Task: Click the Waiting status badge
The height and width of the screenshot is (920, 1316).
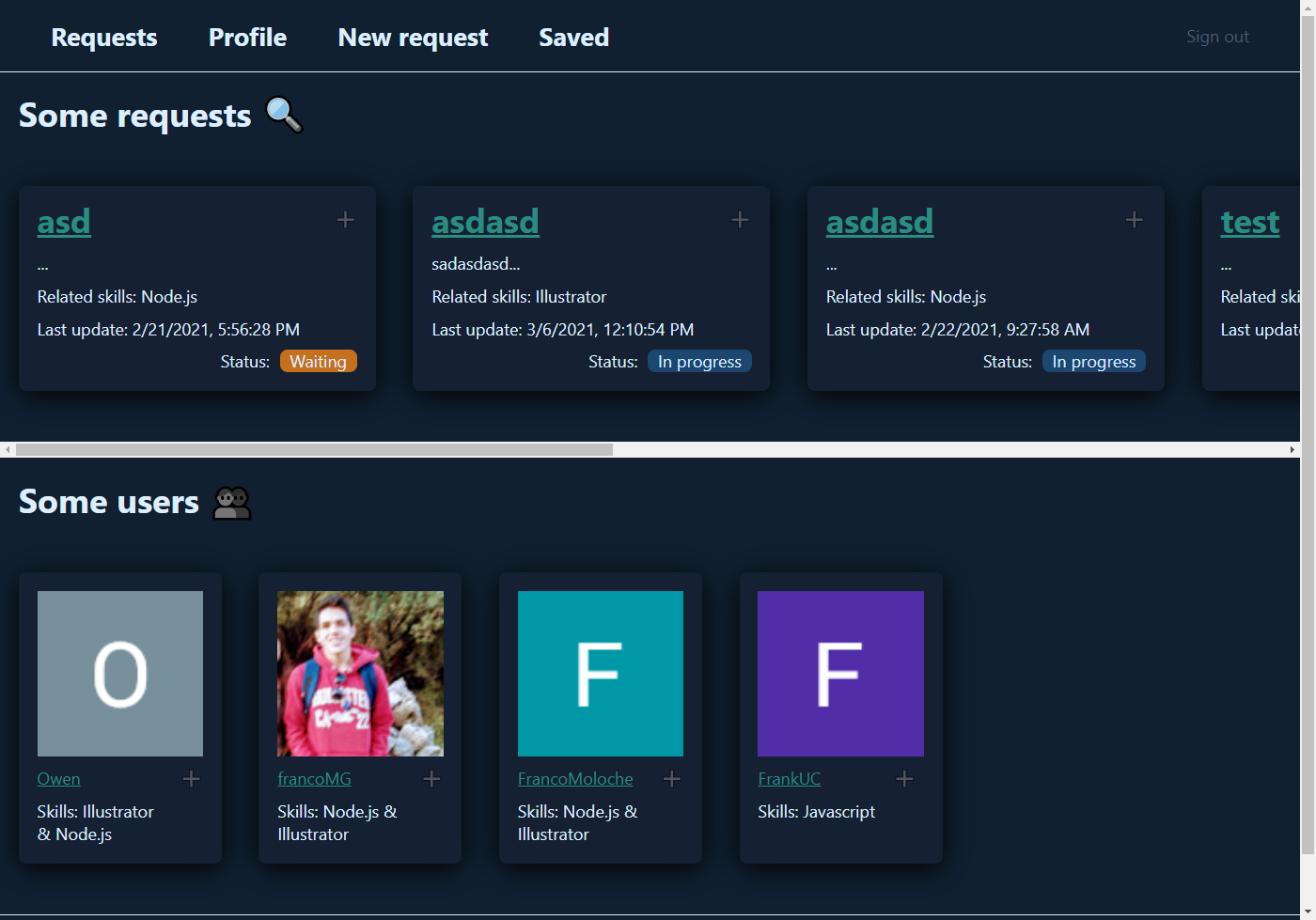Action: coord(318,362)
